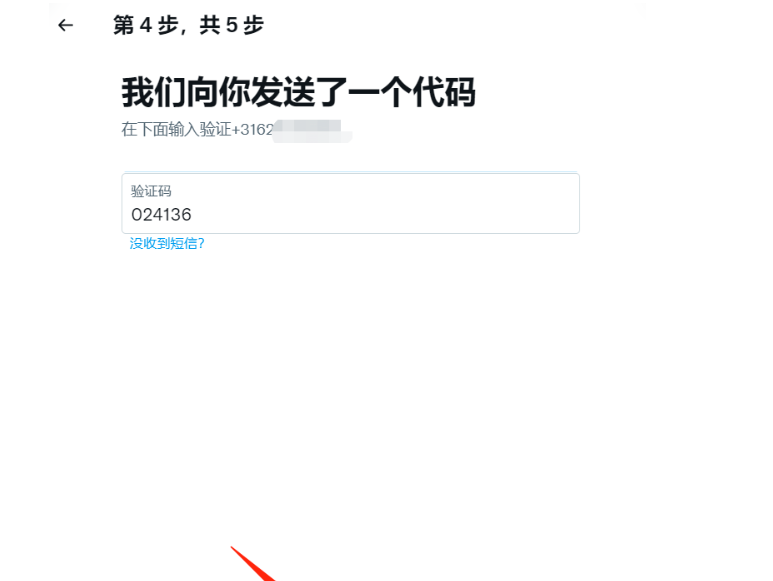Place cursor after the code 024136

click(192, 215)
